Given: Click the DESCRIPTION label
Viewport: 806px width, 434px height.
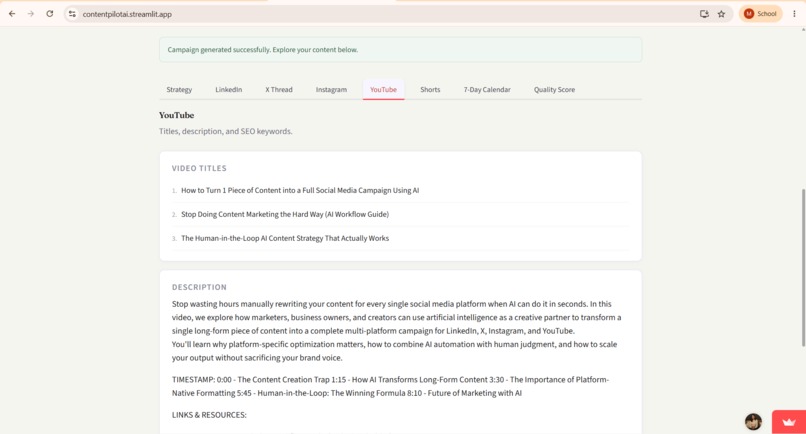Looking at the screenshot, I should 199,287.
